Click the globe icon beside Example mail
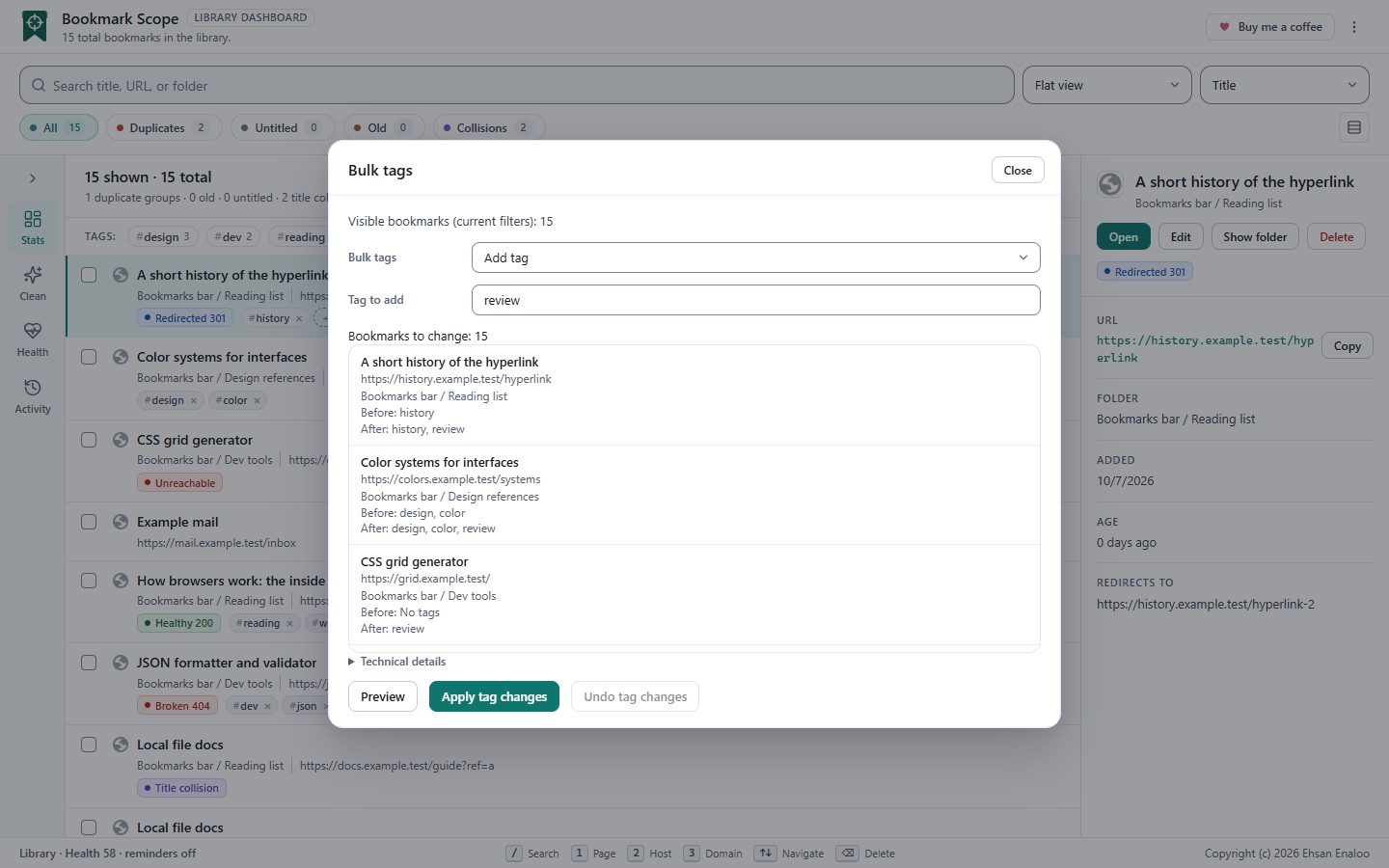Screen dimensions: 1389x868 pos(121,522)
